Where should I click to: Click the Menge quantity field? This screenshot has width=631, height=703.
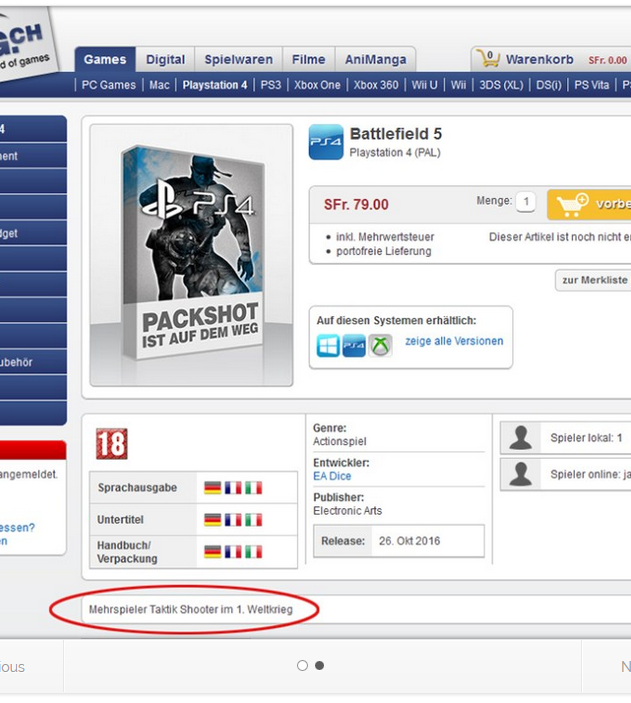(x=526, y=202)
